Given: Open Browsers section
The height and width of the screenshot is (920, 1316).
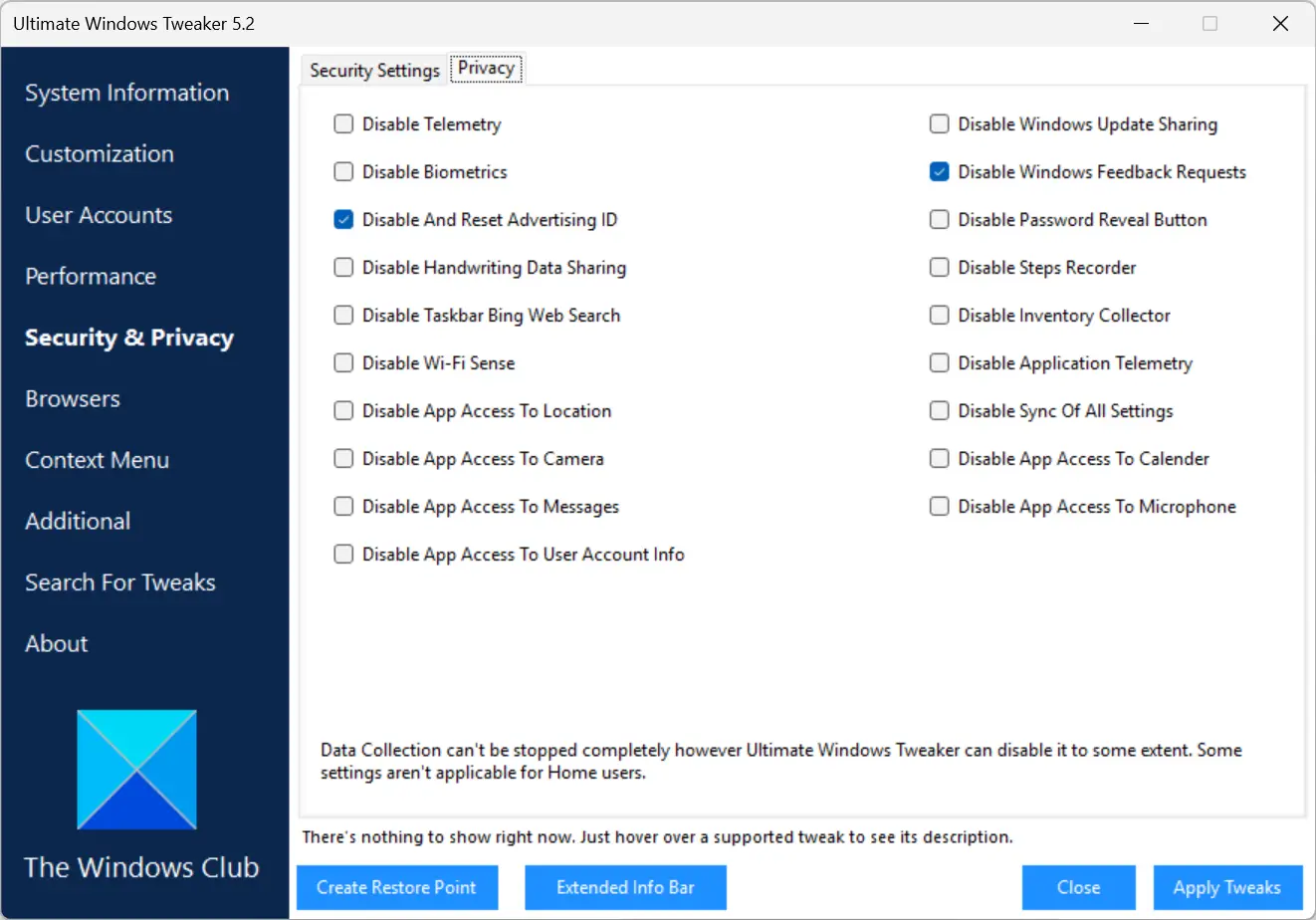Looking at the screenshot, I should tap(73, 399).
